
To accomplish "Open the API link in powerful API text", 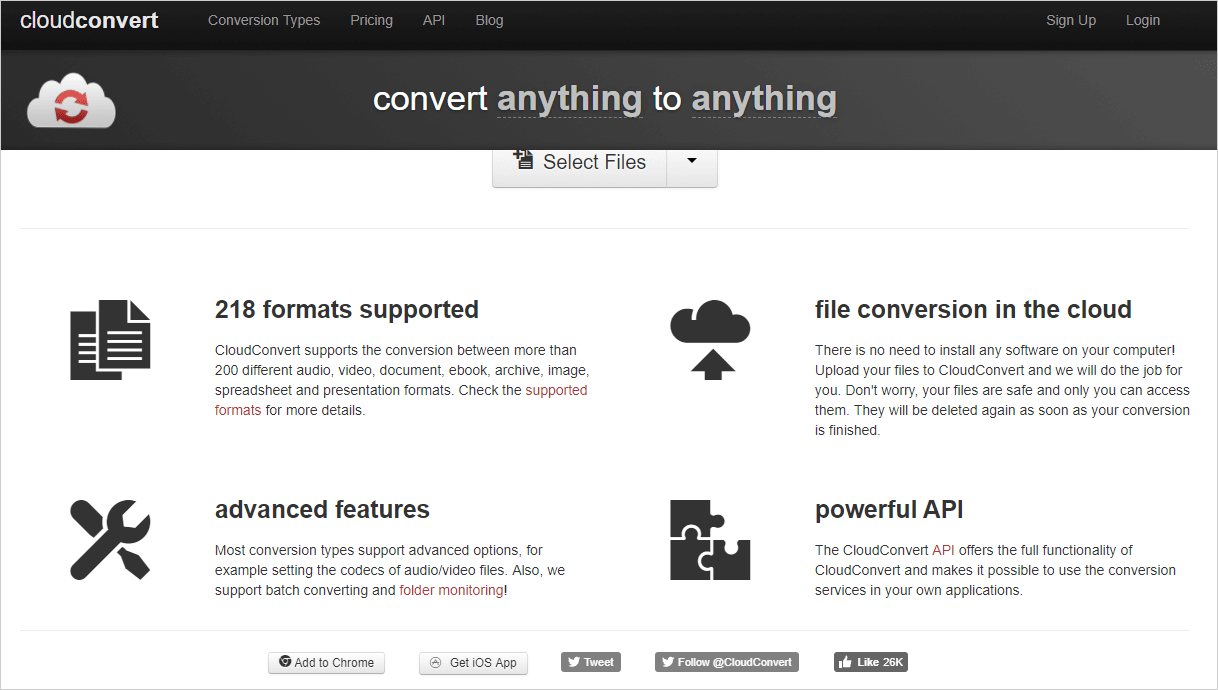I will pos(944,550).
